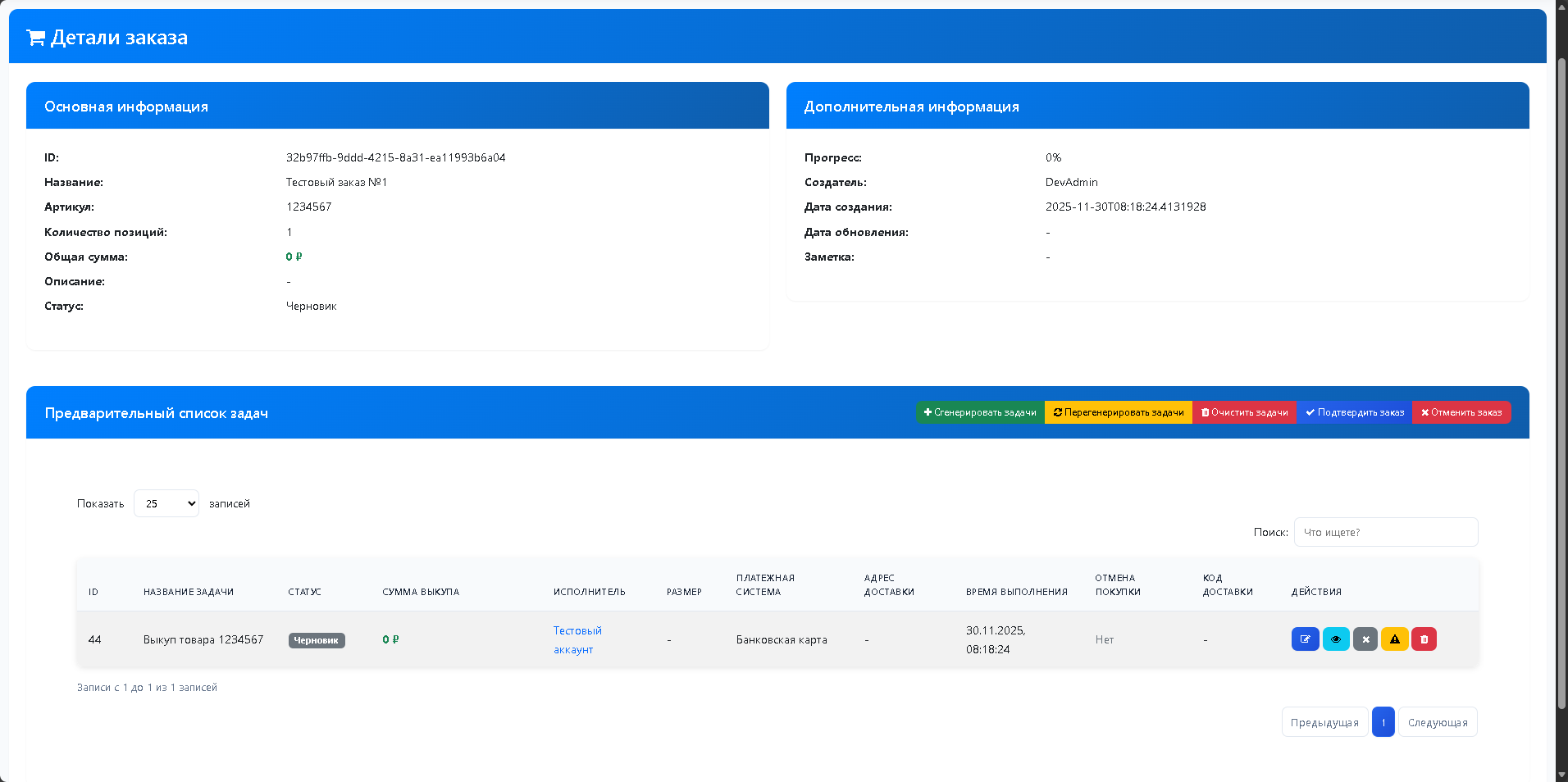Click the Общая сумма value 0 ₽

(294, 257)
